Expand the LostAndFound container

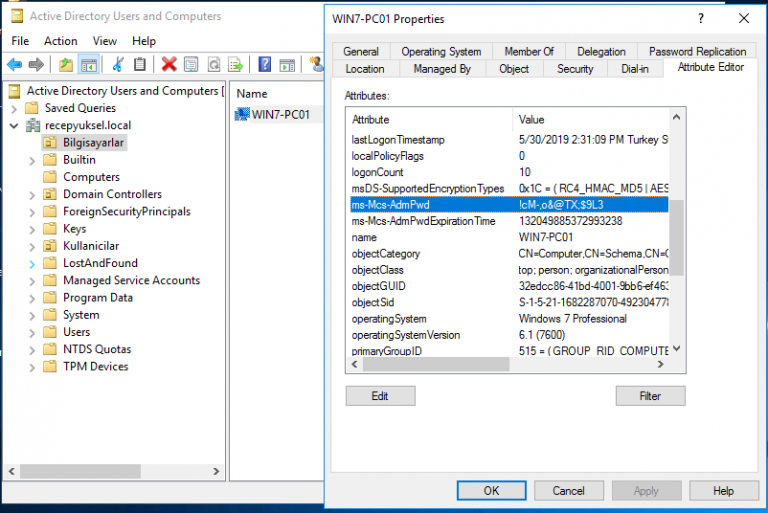click(32, 264)
